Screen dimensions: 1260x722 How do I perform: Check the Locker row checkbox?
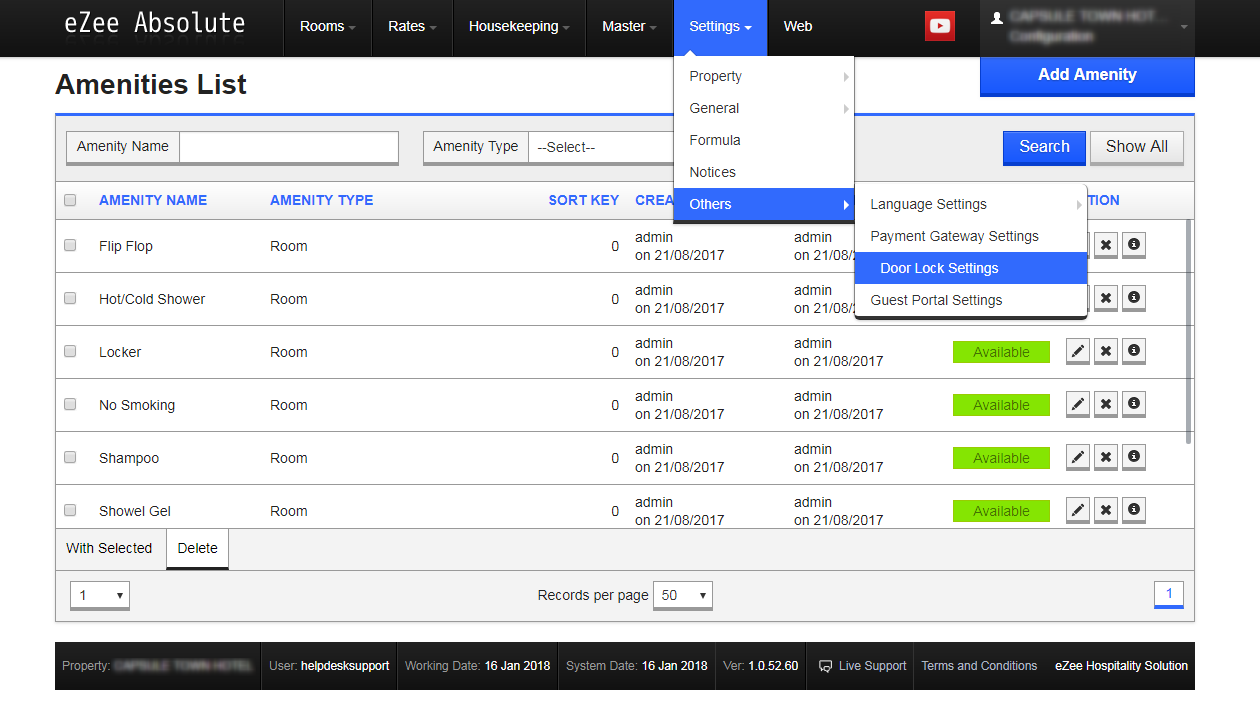point(70,351)
